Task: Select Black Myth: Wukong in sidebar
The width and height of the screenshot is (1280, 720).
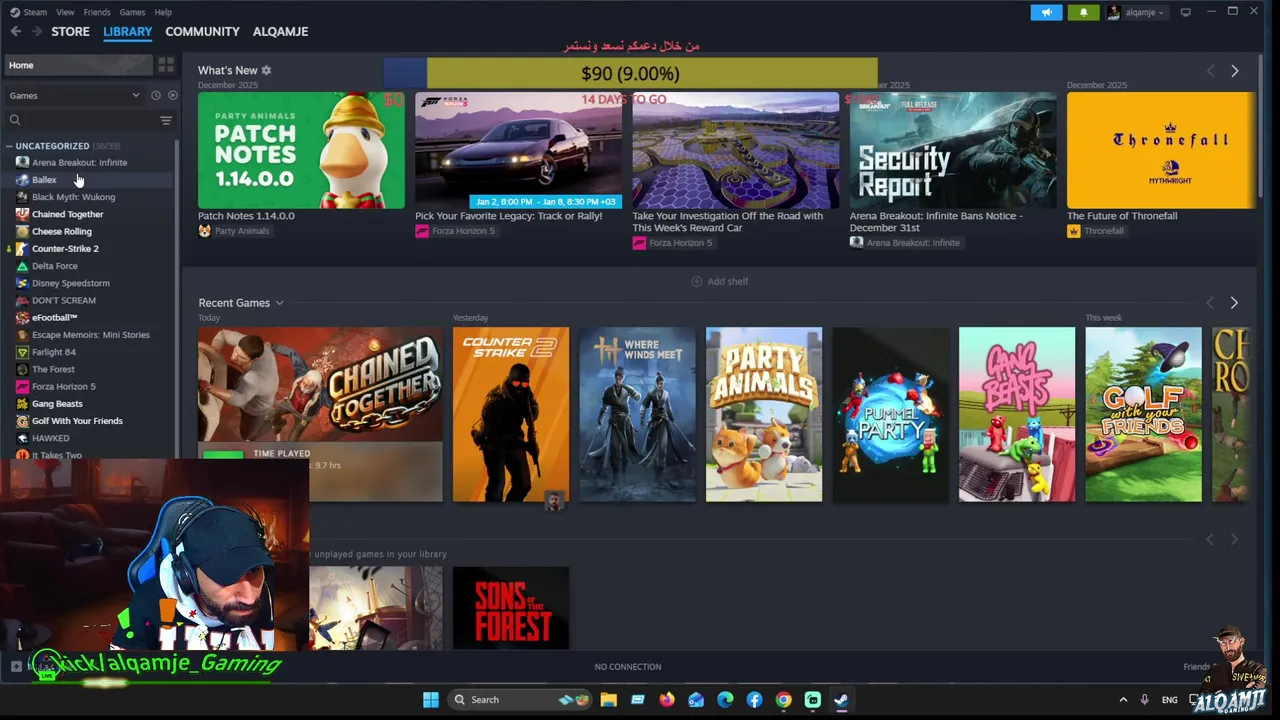Action: [x=73, y=197]
